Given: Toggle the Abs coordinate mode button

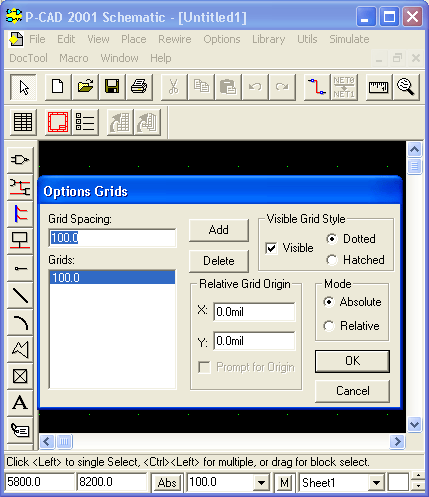Looking at the screenshot, I should (x=167, y=482).
